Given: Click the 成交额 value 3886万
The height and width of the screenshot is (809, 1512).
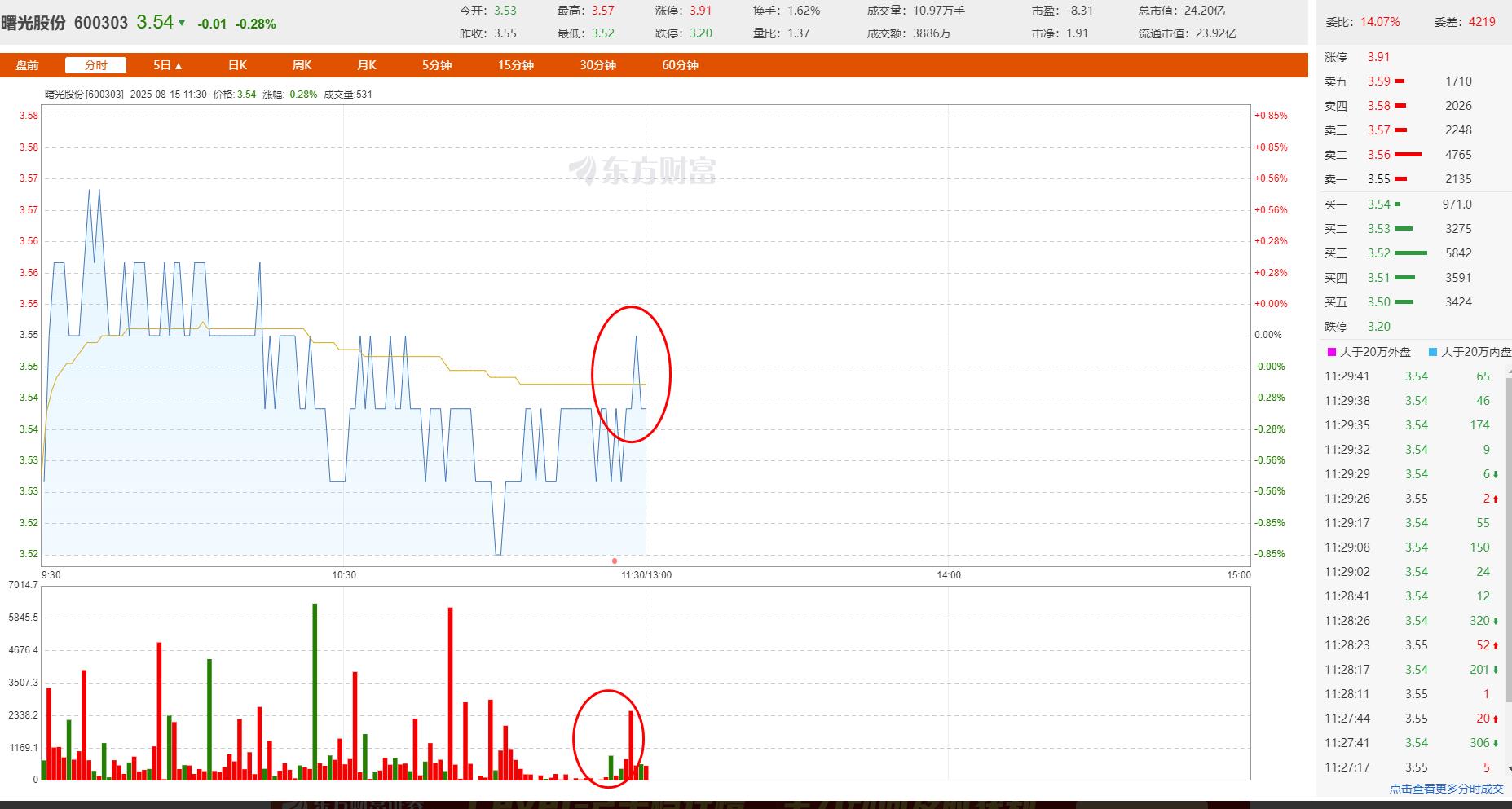Looking at the screenshot, I should [932, 33].
